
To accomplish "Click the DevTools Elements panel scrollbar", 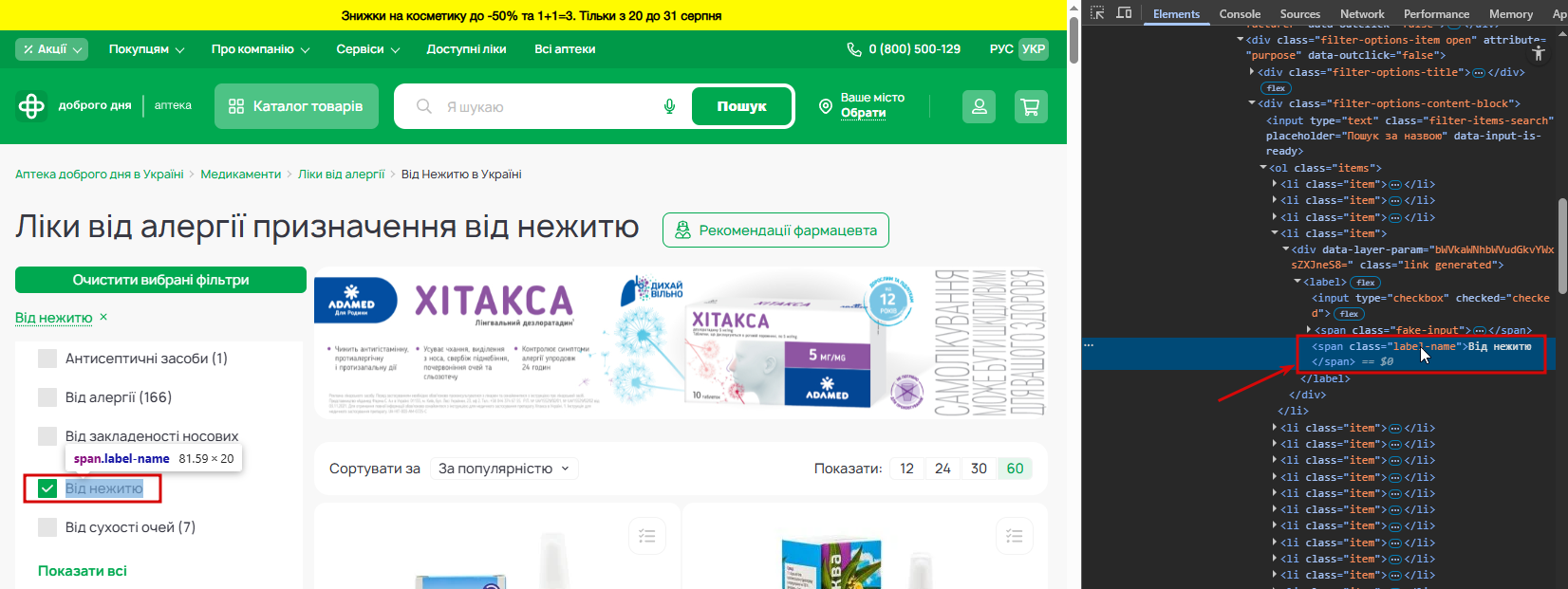I will coord(1562,247).
